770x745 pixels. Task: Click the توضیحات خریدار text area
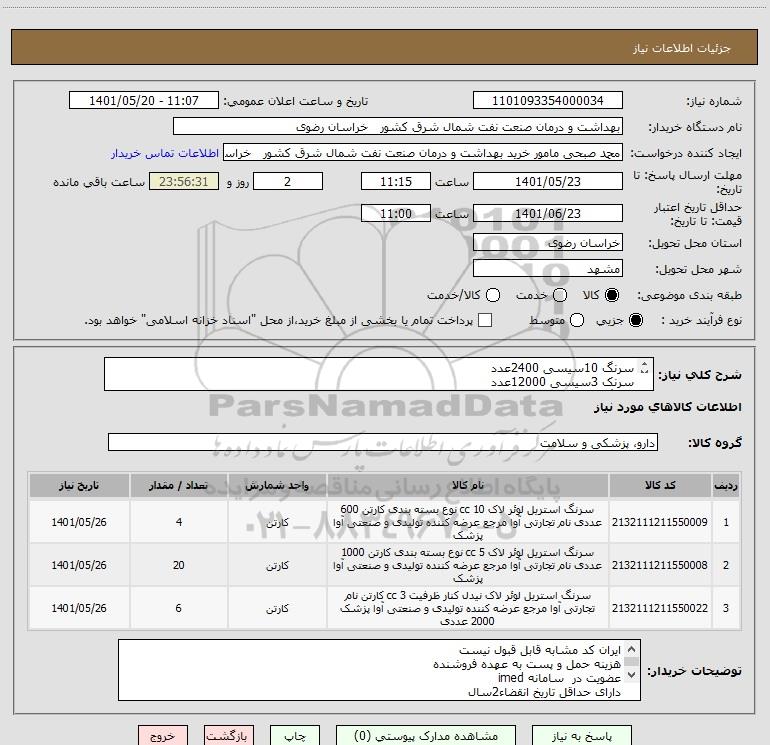(379, 670)
